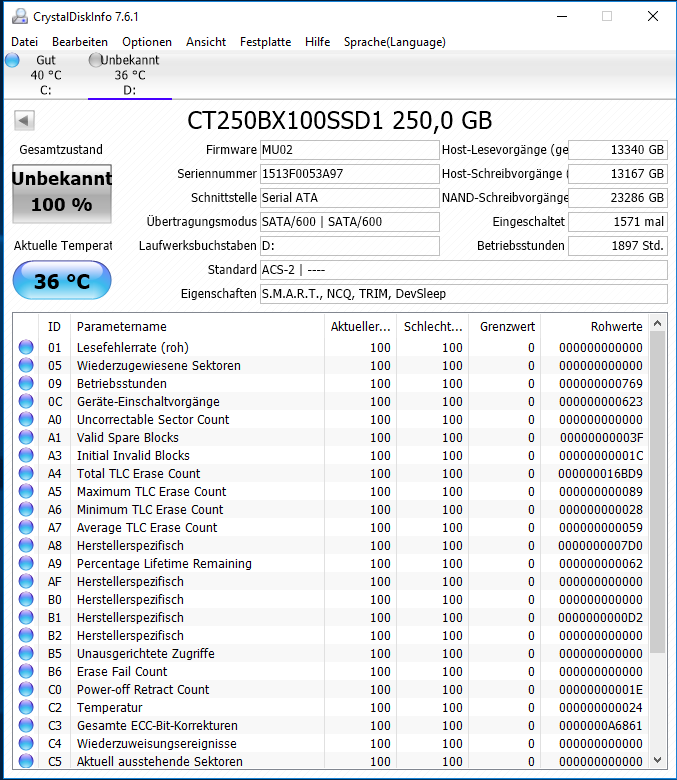Viewport: 677px width, 780px height.
Task: Click the previous disk arrow button
Action: coord(24,120)
